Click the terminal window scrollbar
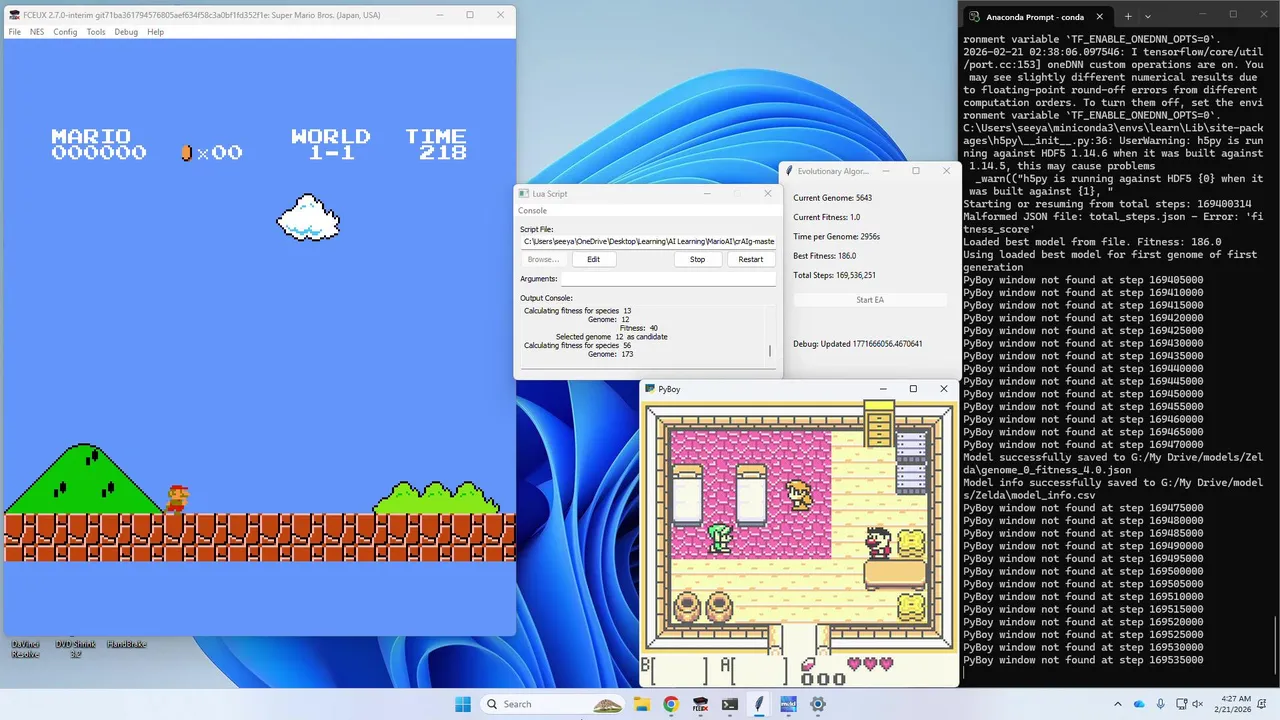Image resolution: width=1280 pixels, height=720 pixels. pyautogui.click(x=1275, y=645)
